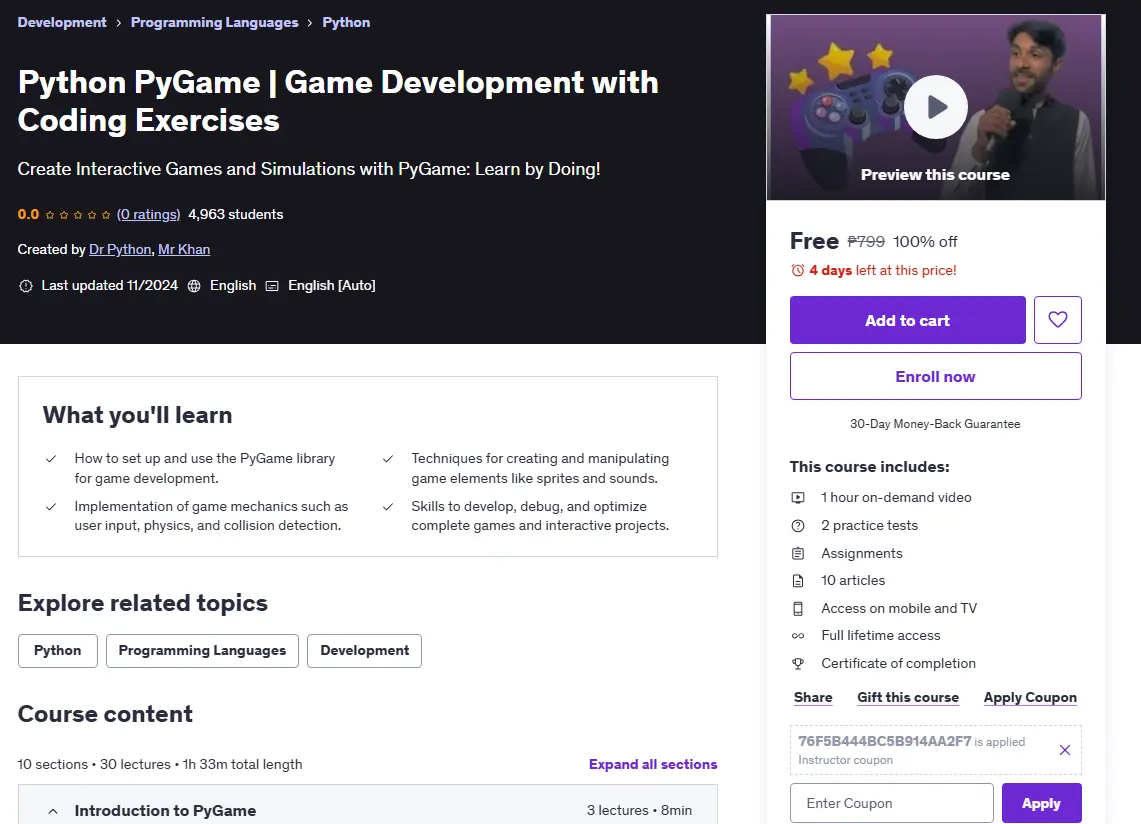Open the 0 ratings link
Image resolution: width=1141 pixels, height=824 pixels.
[x=148, y=215]
